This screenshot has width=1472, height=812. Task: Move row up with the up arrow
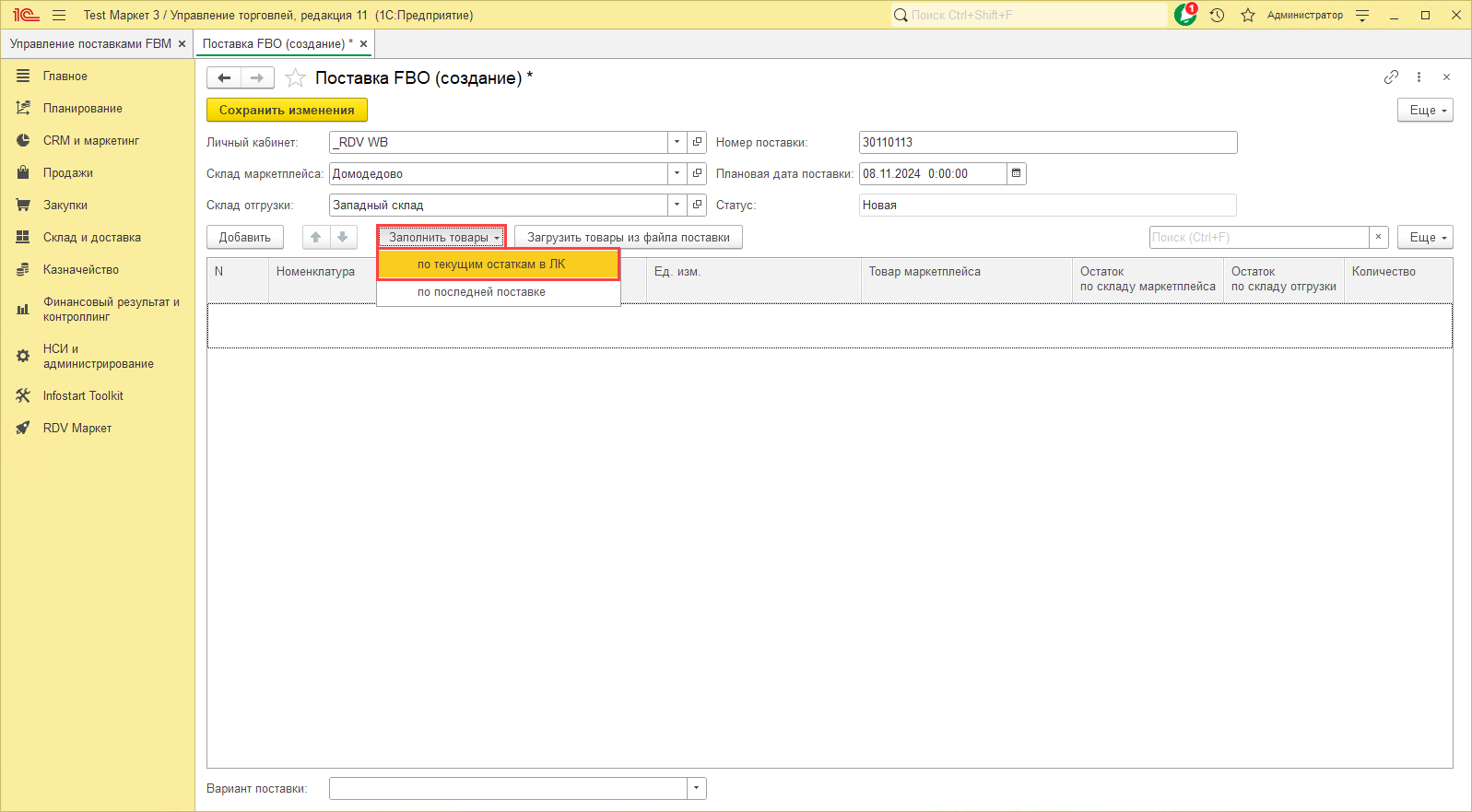pos(316,237)
